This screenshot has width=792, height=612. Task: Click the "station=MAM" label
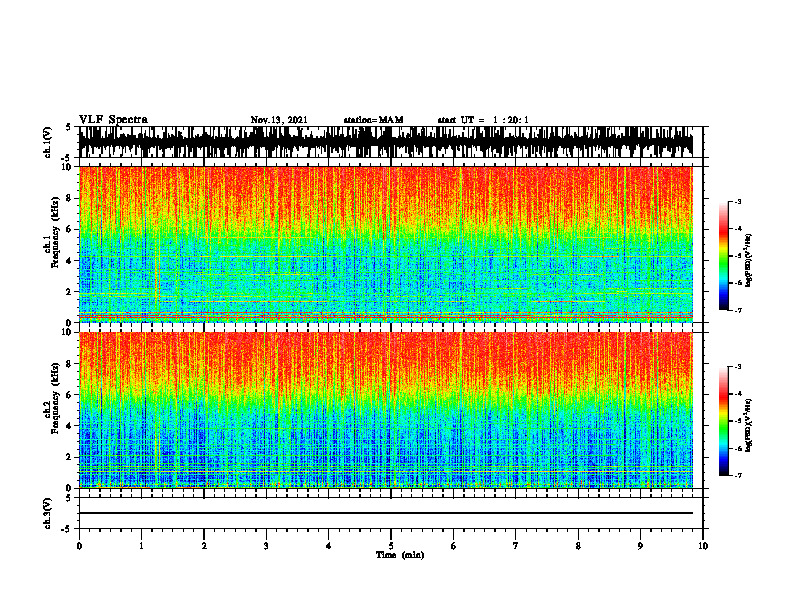pos(373,120)
